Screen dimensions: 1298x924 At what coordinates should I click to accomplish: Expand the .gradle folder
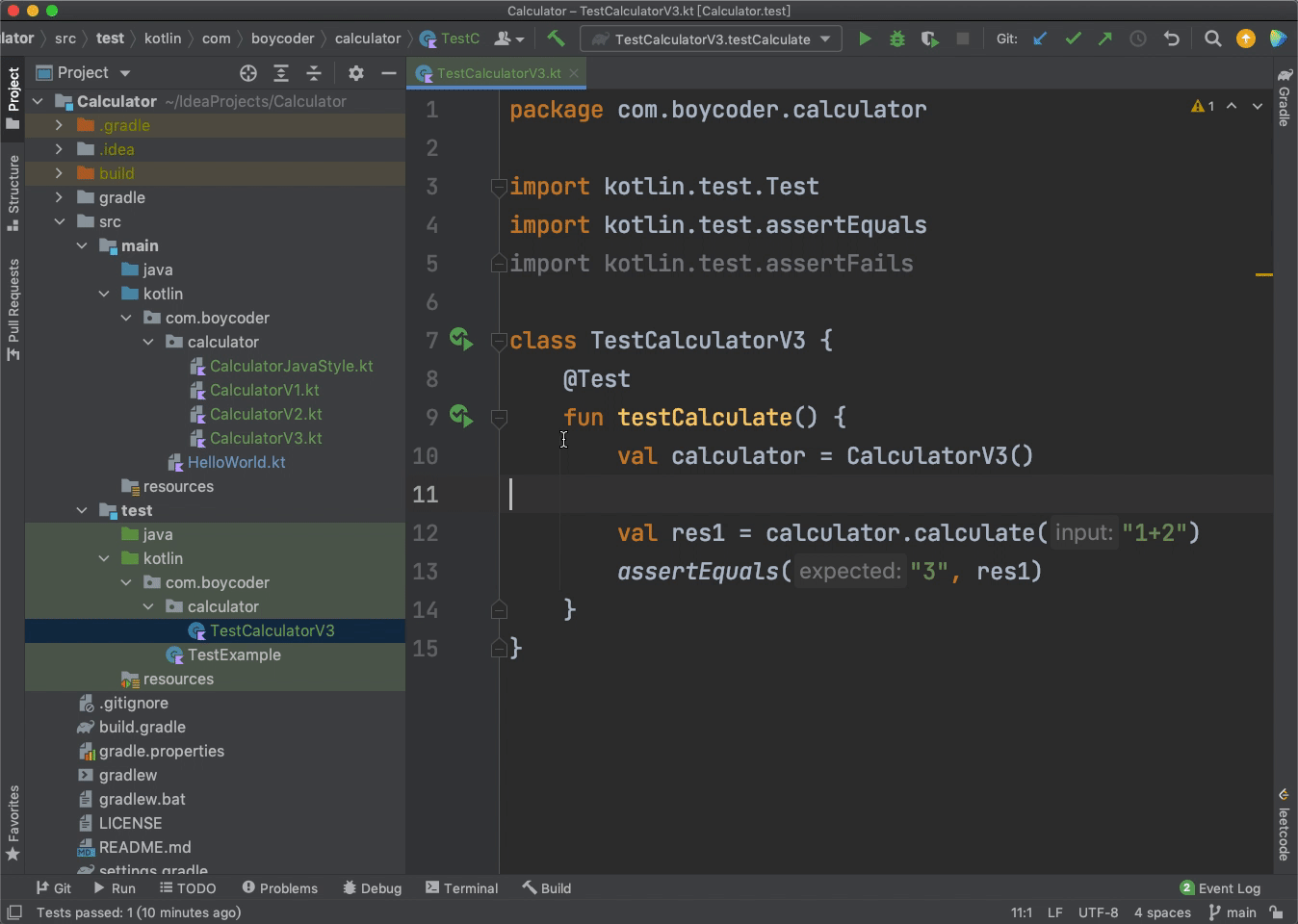60,125
